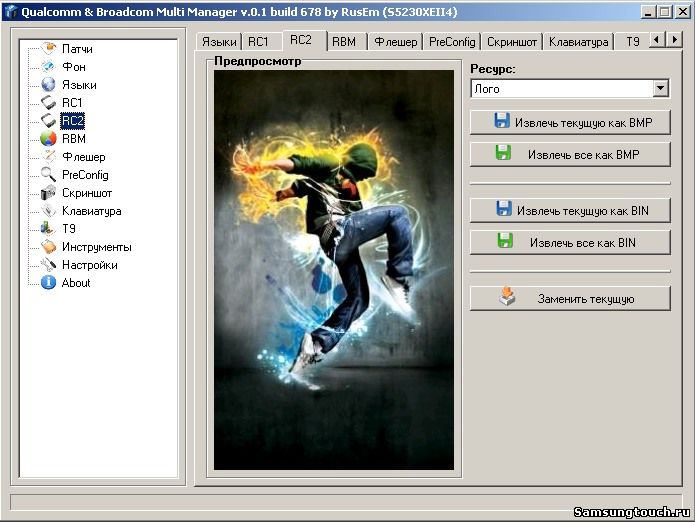The image size is (695, 522).
Task: Click Извлечь все как BIN button
Action: (x=570, y=242)
